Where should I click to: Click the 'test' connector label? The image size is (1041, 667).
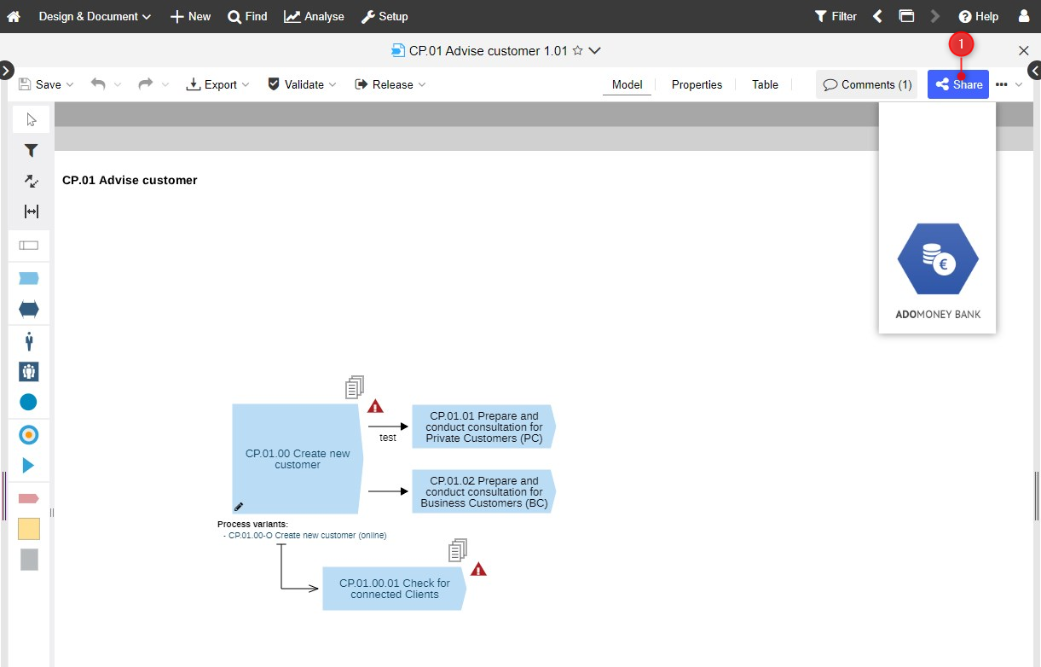pyautogui.click(x=388, y=437)
